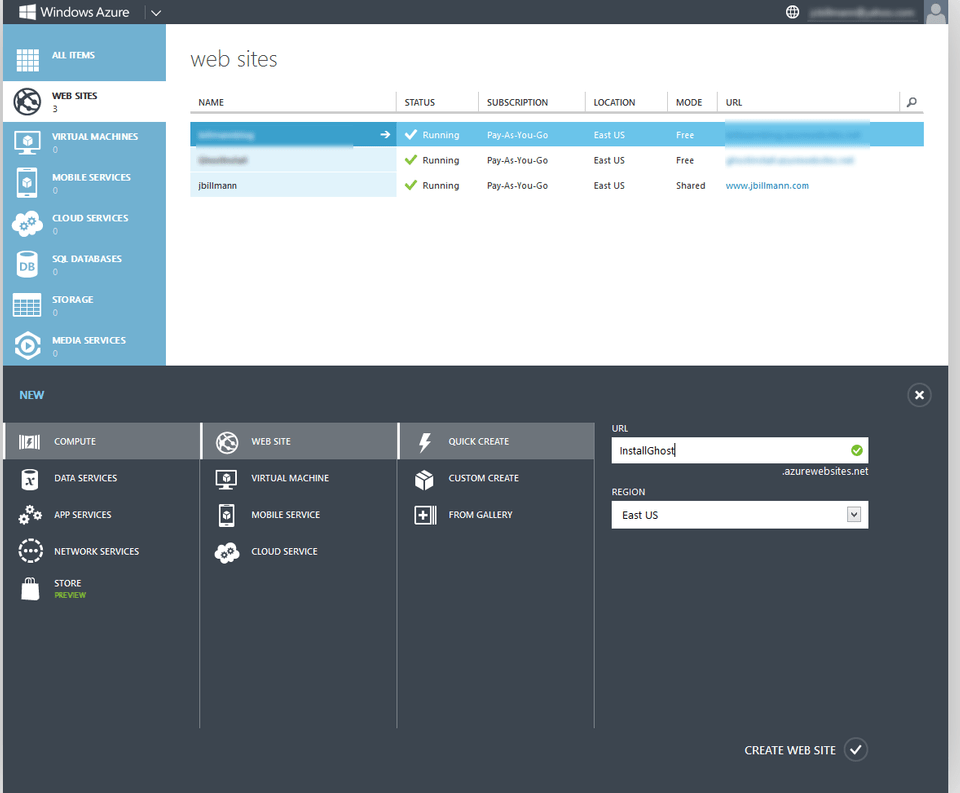
Task: Select the Network Services category
Action: point(102,551)
